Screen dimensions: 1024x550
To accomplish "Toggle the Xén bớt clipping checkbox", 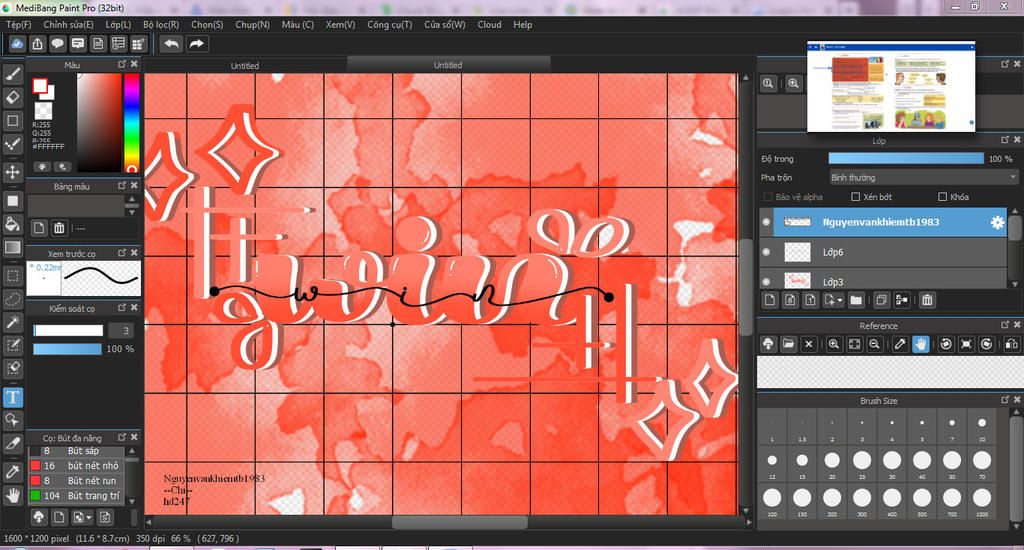I will (856, 197).
